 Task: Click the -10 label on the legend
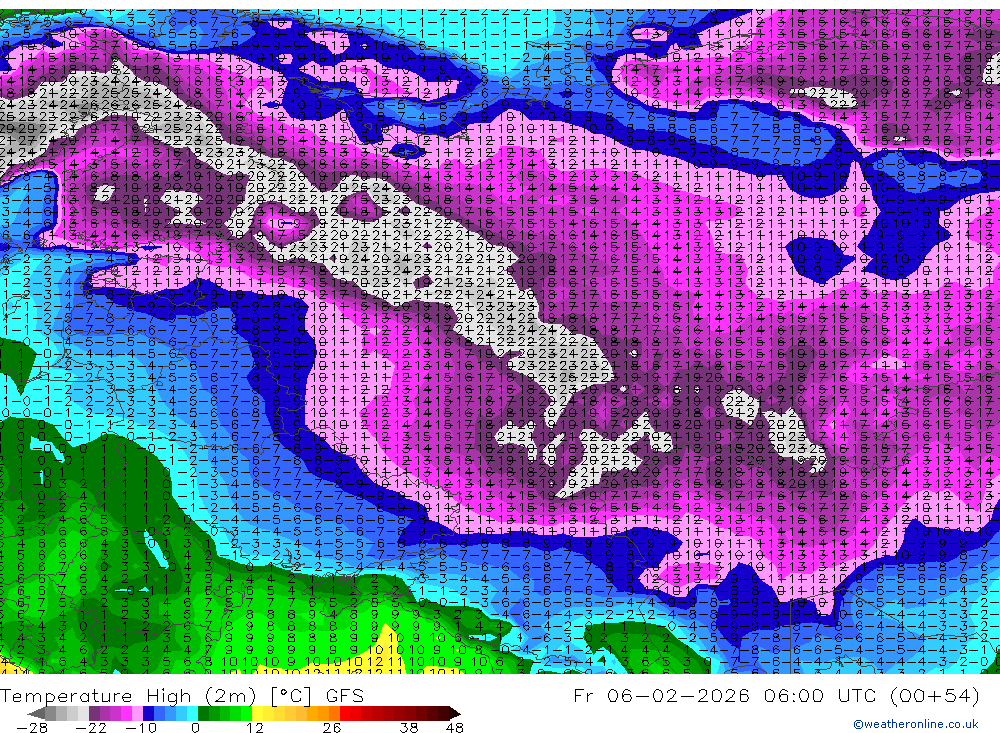click(x=141, y=728)
